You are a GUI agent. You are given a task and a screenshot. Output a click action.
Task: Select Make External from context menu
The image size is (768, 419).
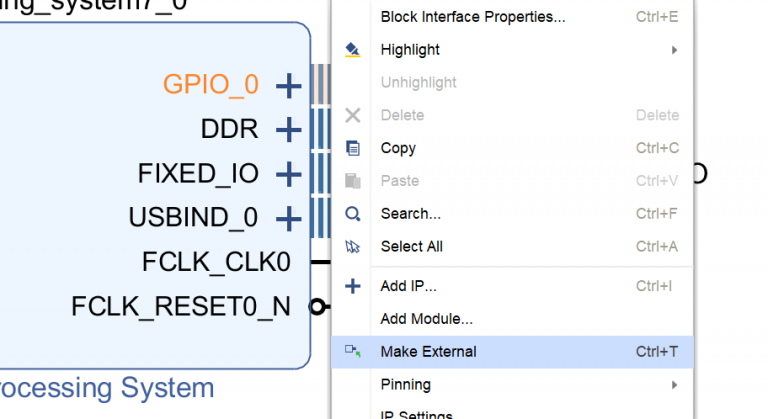coord(428,352)
